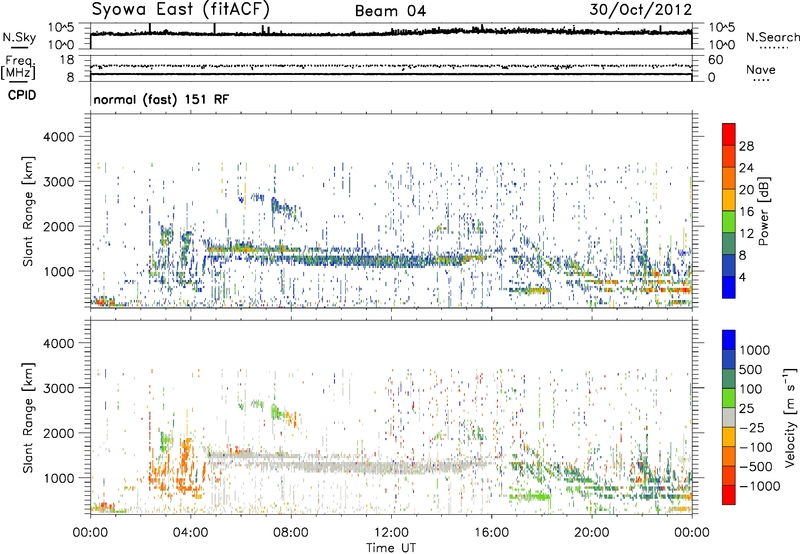
Task: Pick the red bottom segment of Velocity colorbar
Action: [729, 495]
